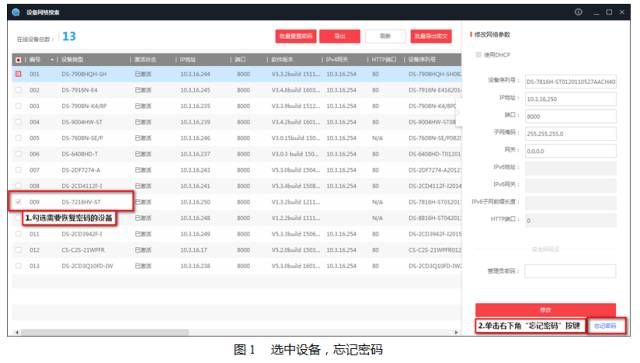
Task: Select the checkbox for device 007
Action: point(18,170)
